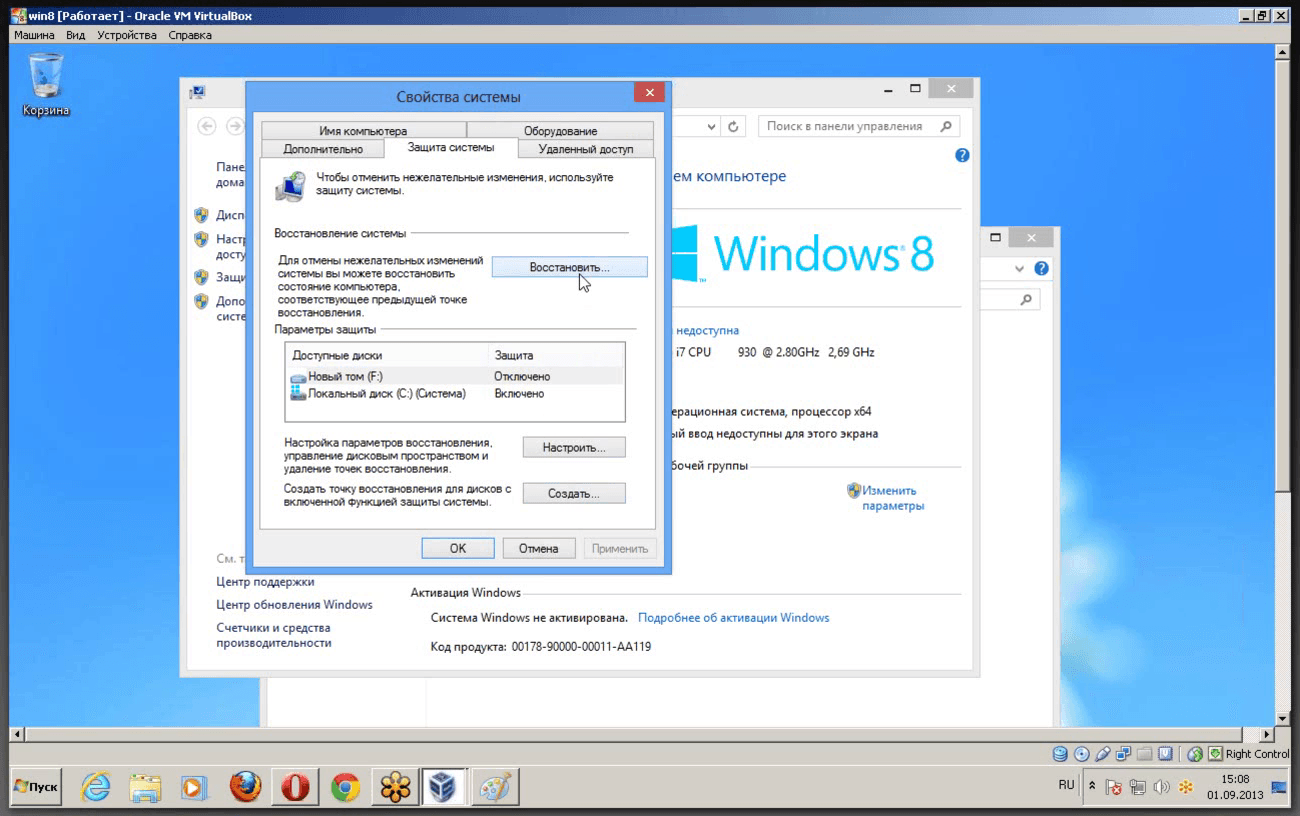Expand the address bar dropdown arrow
Screen dimensions: 1300x816
pos(712,127)
